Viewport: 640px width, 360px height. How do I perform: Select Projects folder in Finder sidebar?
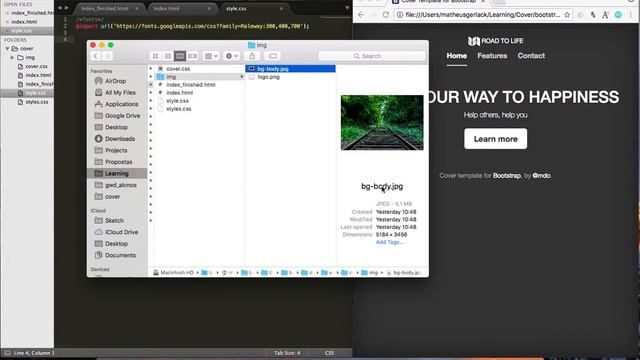pos(117,150)
